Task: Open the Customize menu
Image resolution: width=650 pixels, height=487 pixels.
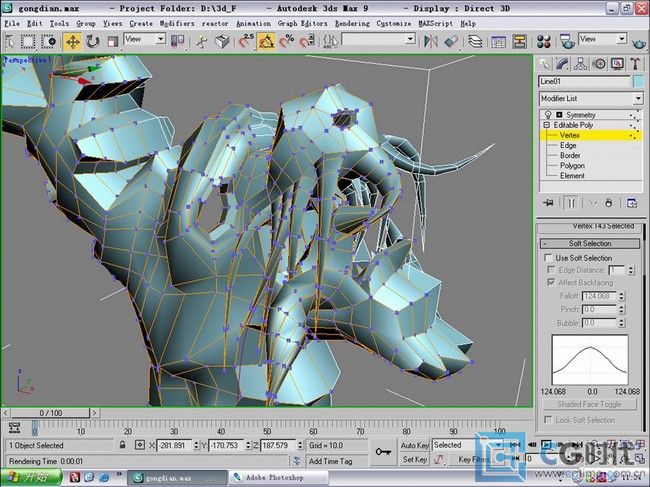Action: tap(394, 24)
